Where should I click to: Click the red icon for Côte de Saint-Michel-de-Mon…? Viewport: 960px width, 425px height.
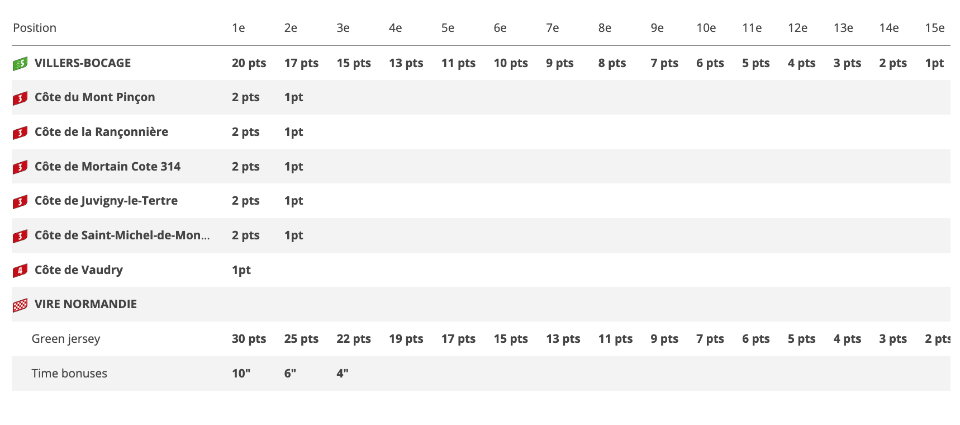click(x=20, y=236)
